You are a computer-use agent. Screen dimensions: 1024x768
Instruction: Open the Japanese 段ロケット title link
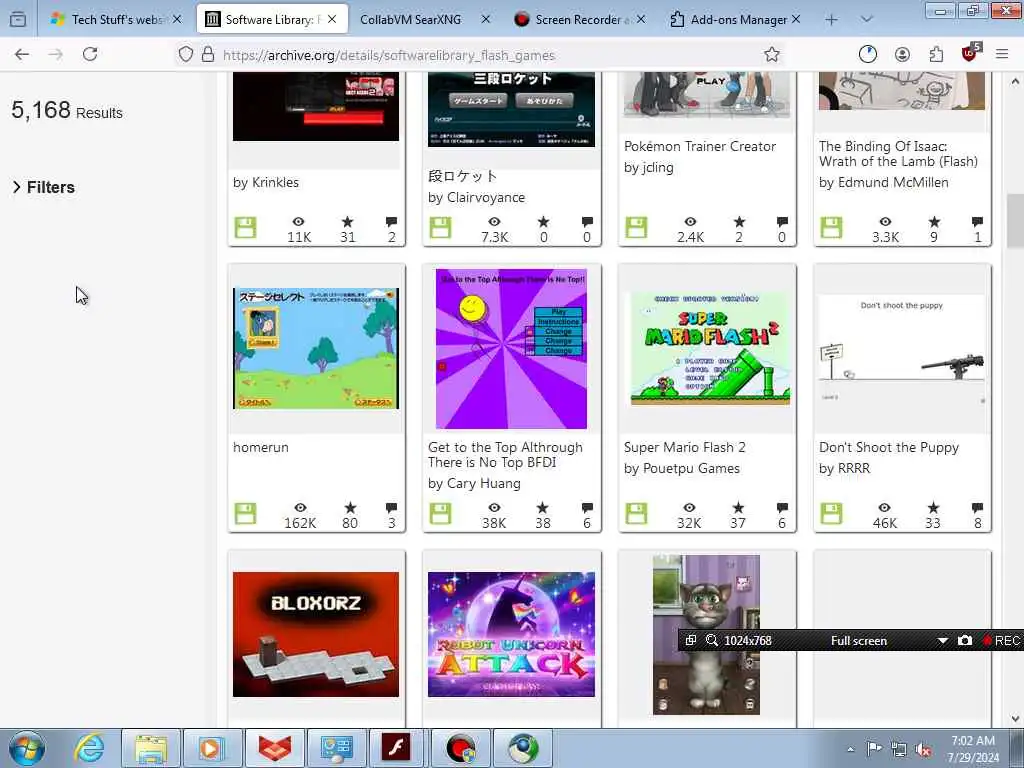[462, 176]
